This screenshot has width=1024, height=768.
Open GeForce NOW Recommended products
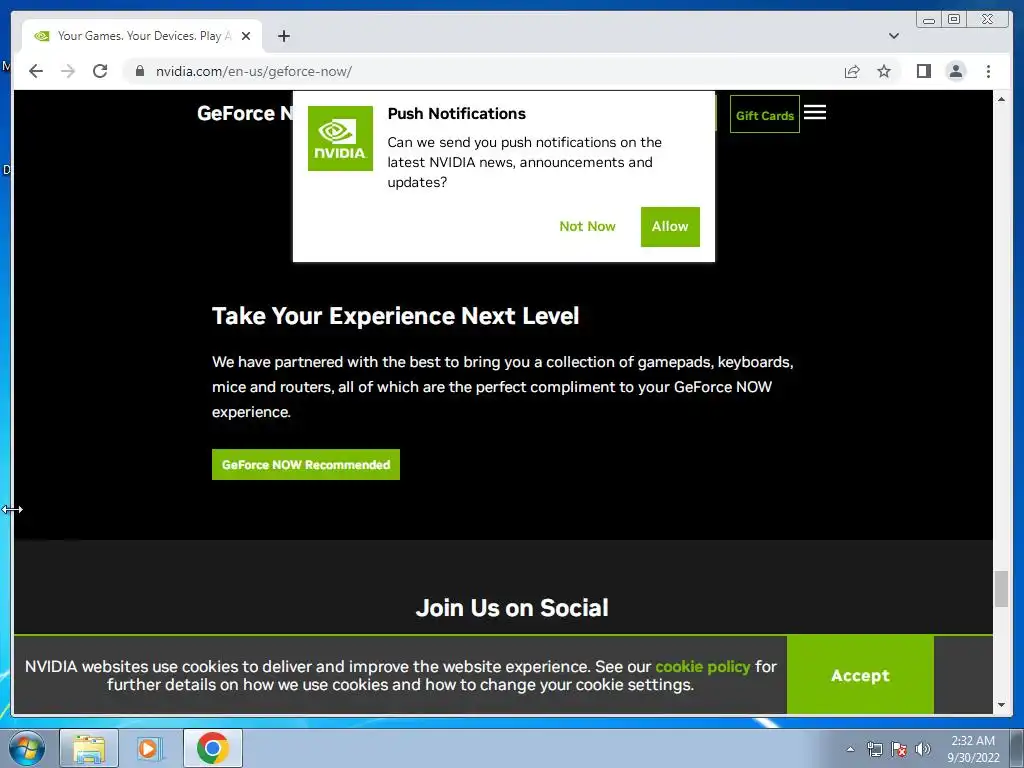(306, 464)
